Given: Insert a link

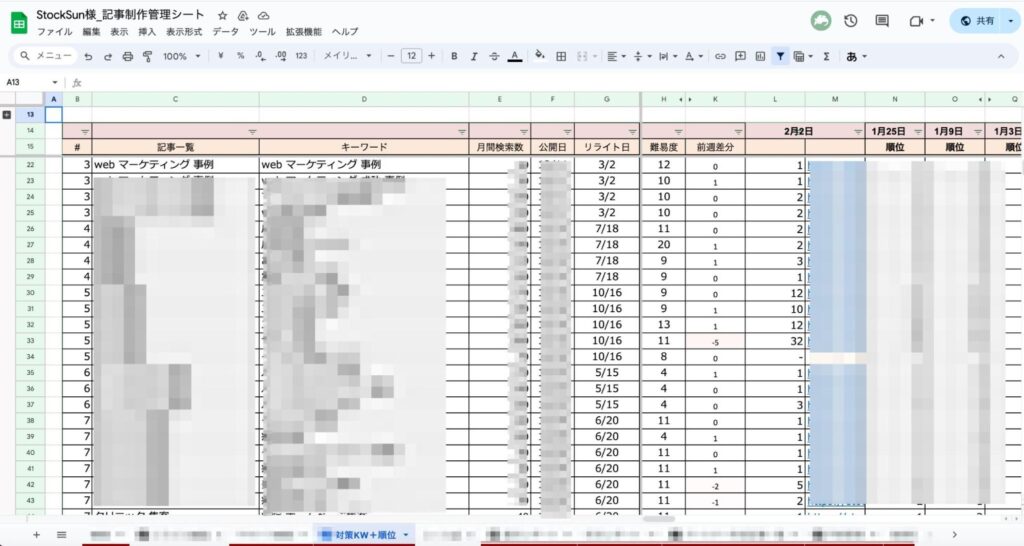Looking at the screenshot, I should coord(720,56).
